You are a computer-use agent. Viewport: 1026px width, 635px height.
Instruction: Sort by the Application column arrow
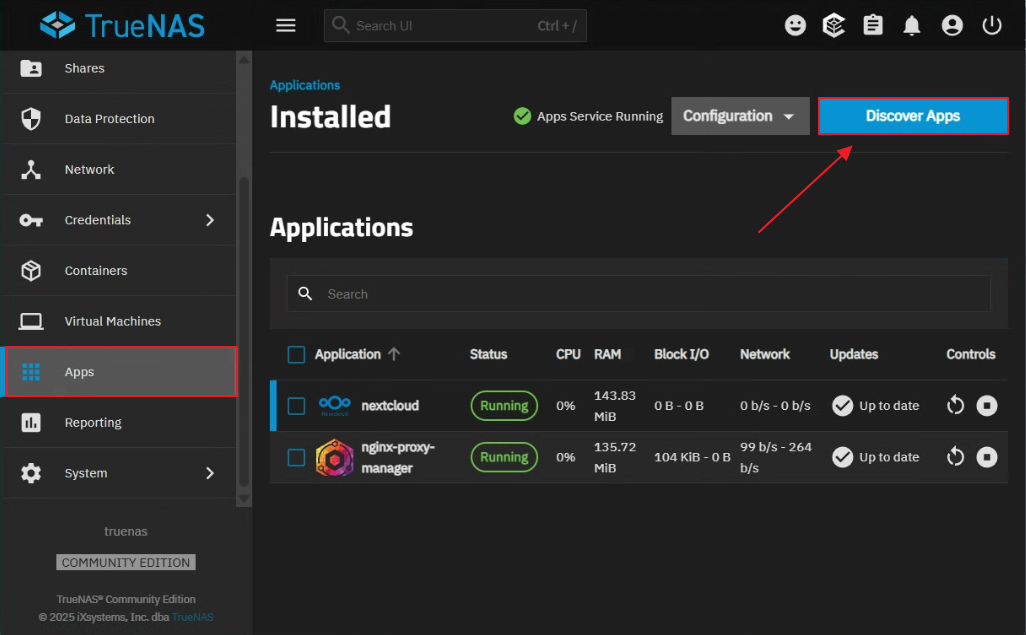[x=393, y=354]
